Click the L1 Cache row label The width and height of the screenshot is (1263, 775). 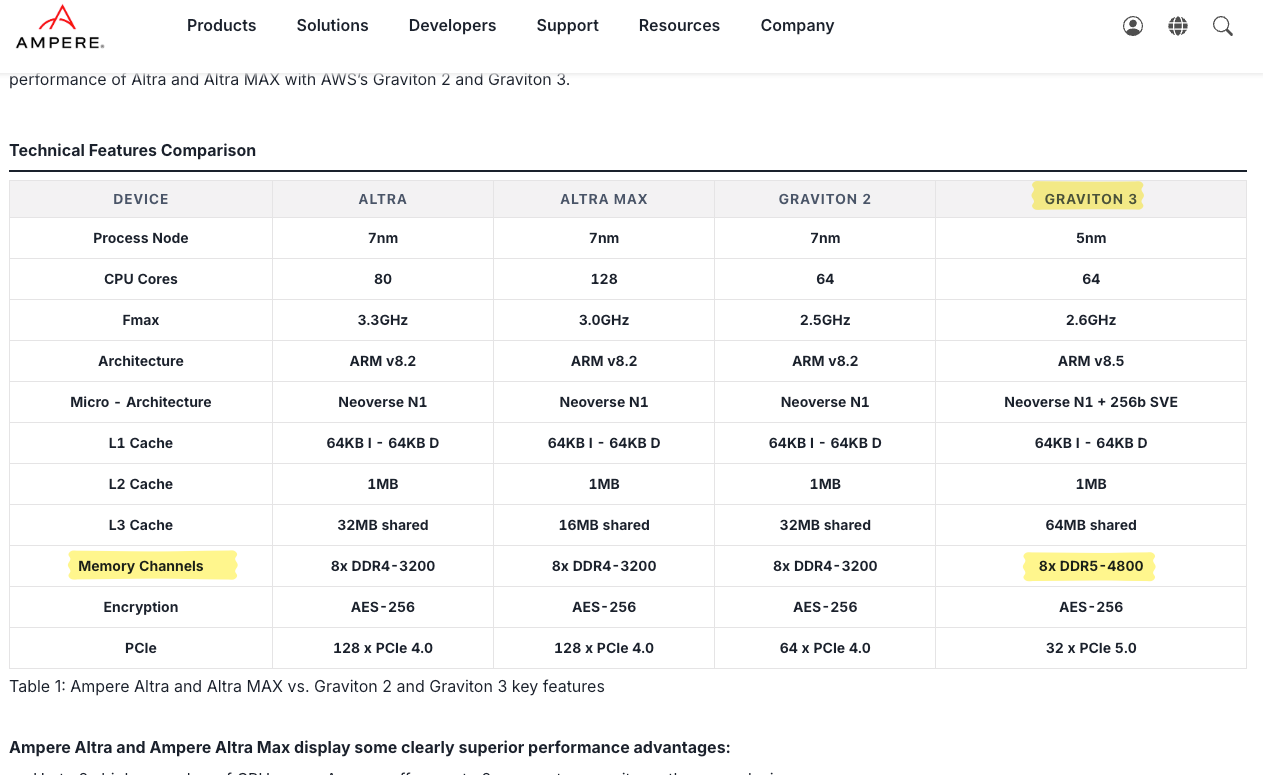coord(141,443)
